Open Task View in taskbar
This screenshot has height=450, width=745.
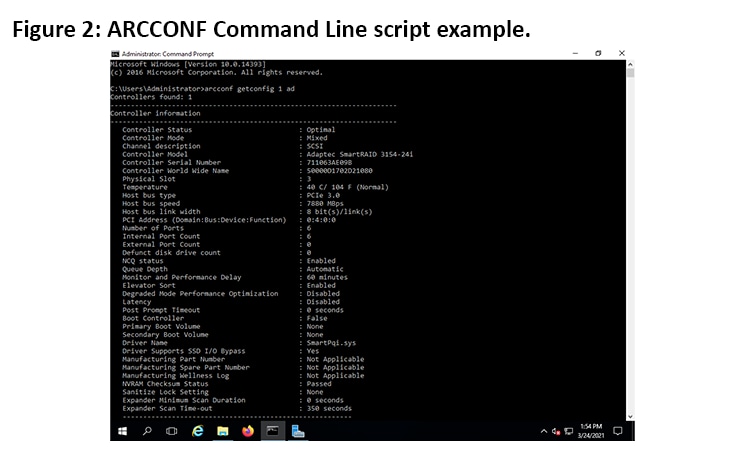tap(172, 431)
